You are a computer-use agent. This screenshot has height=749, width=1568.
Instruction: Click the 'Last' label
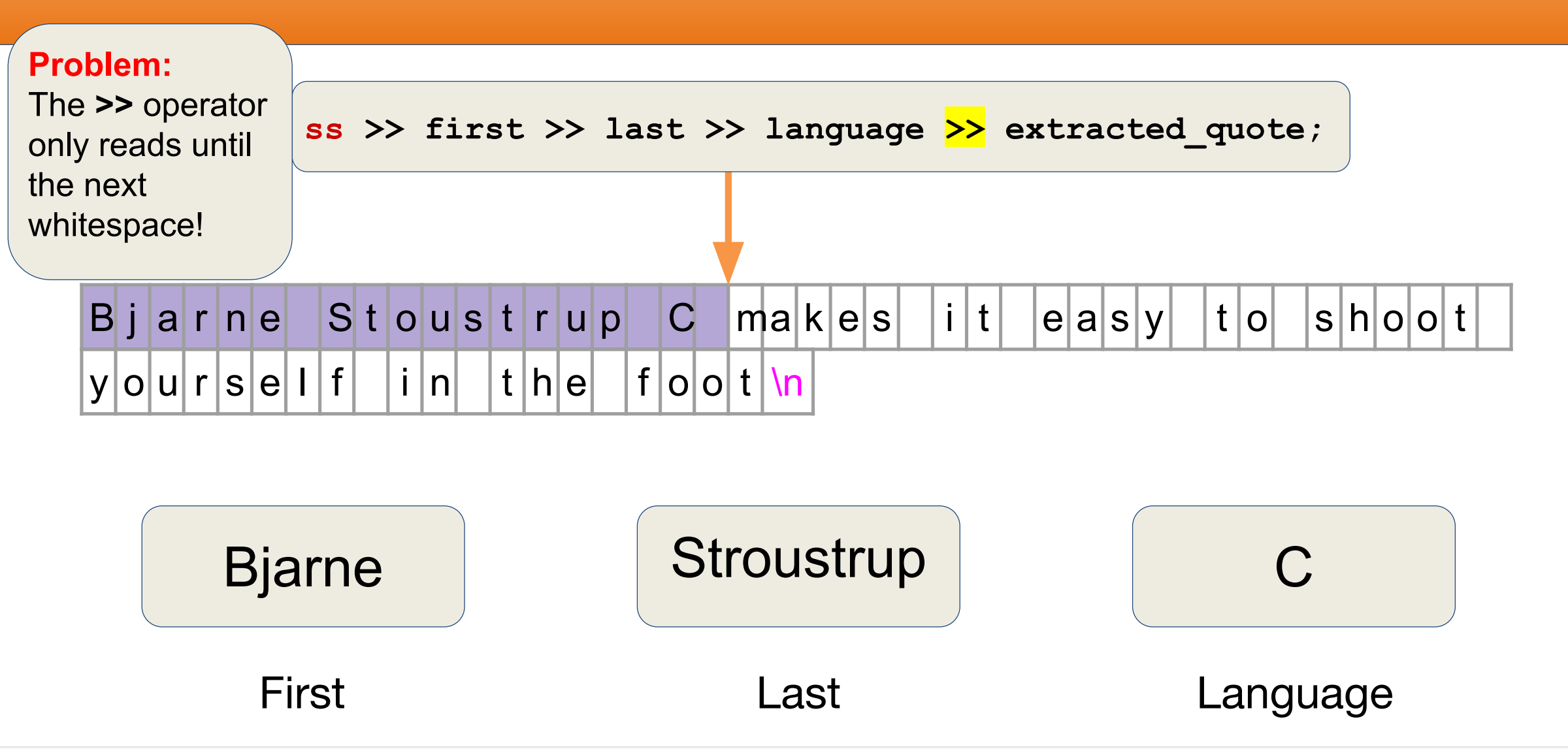798,693
